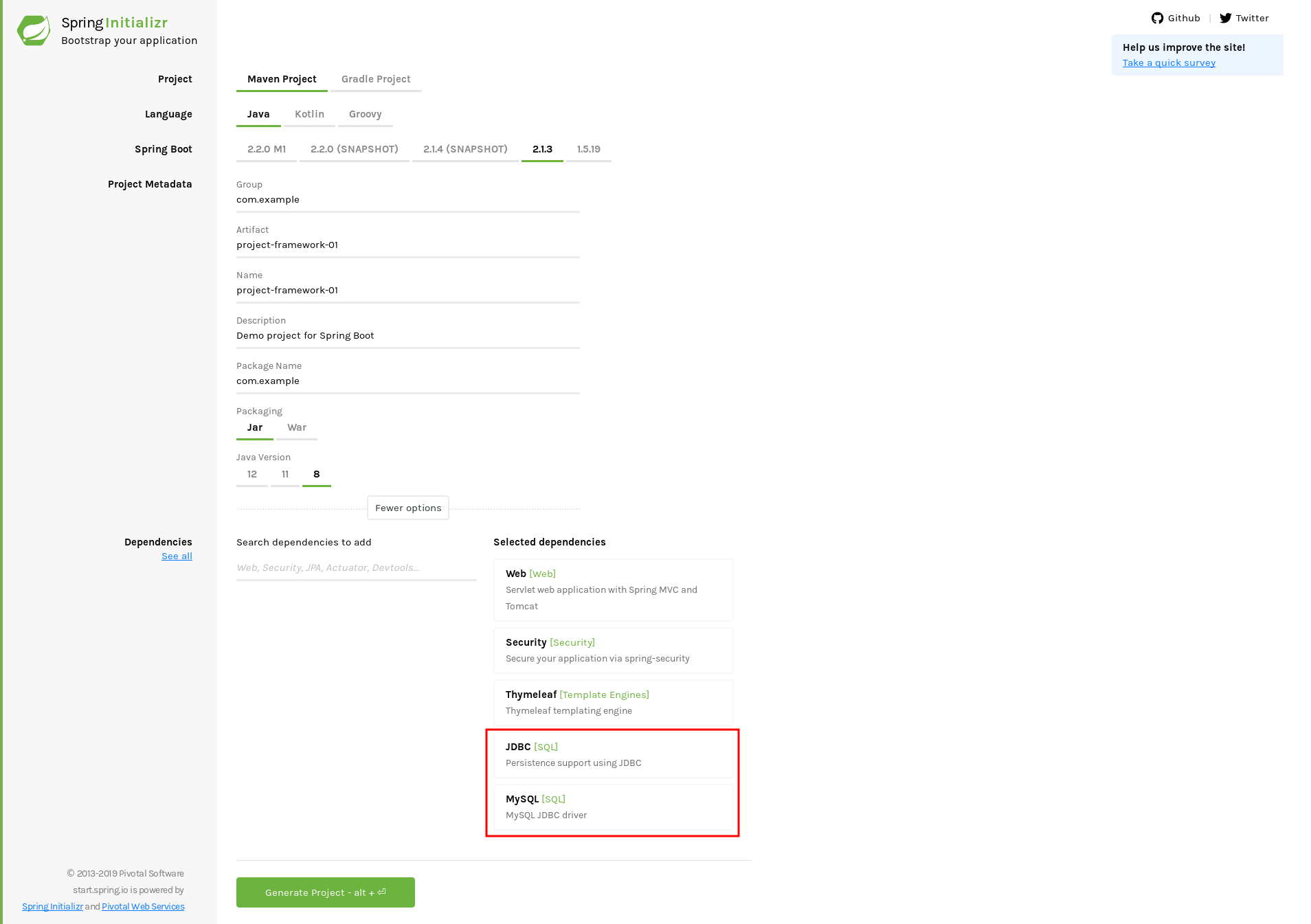Viewport: 1311px width, 924px height.
Task: Remove the Thymeleaf selected dependency
Action: pos(613,702)
